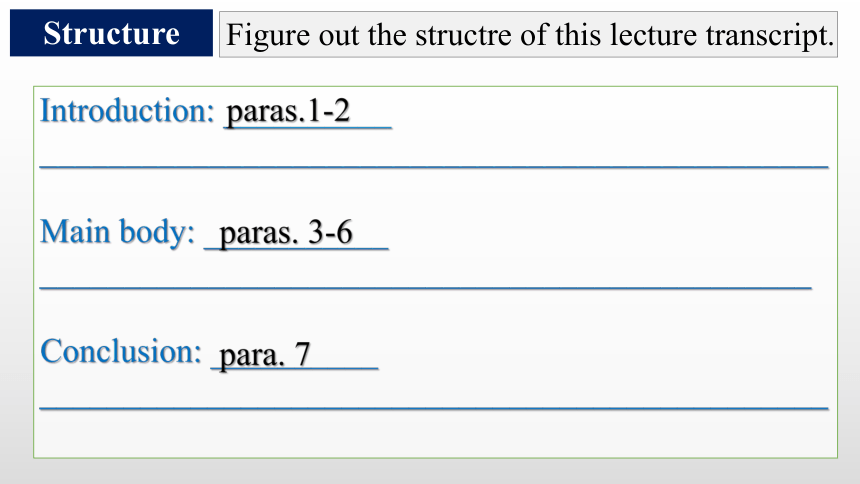Click the long blank line under Conclusion

tap(434, 408)
